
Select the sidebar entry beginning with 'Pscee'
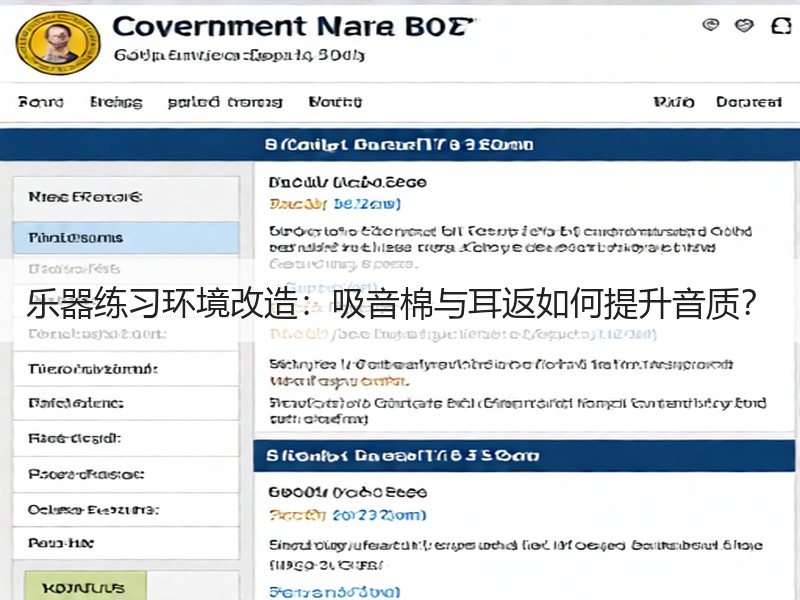pos(126,474)
